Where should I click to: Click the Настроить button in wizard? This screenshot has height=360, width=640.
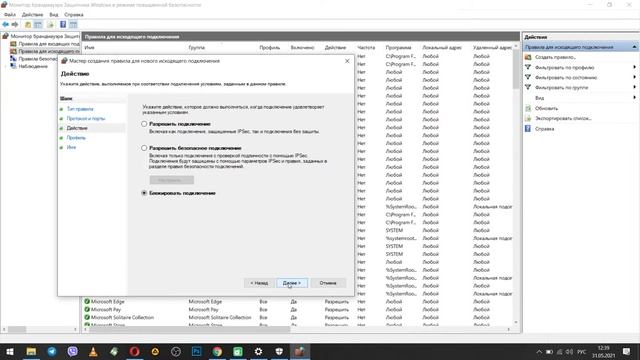click(x=171, y=180)
